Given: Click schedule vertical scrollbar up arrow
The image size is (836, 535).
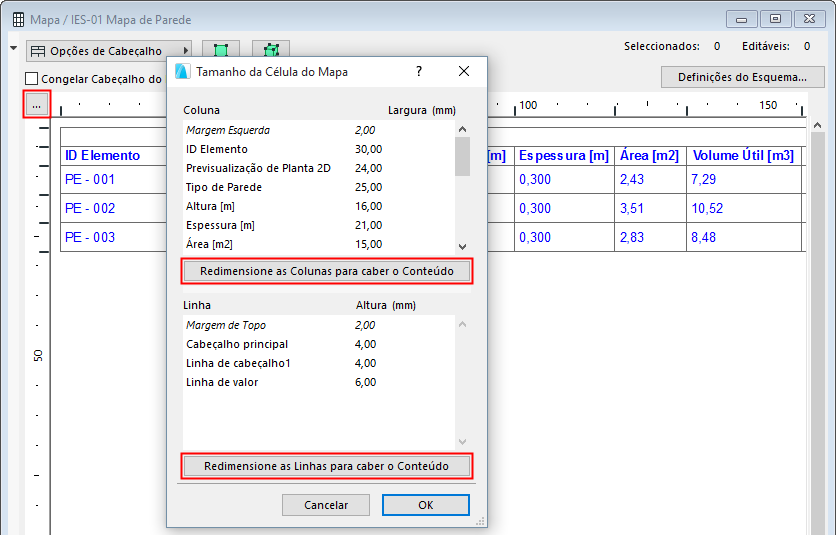Looking at the screenshot, I should 817,125.
